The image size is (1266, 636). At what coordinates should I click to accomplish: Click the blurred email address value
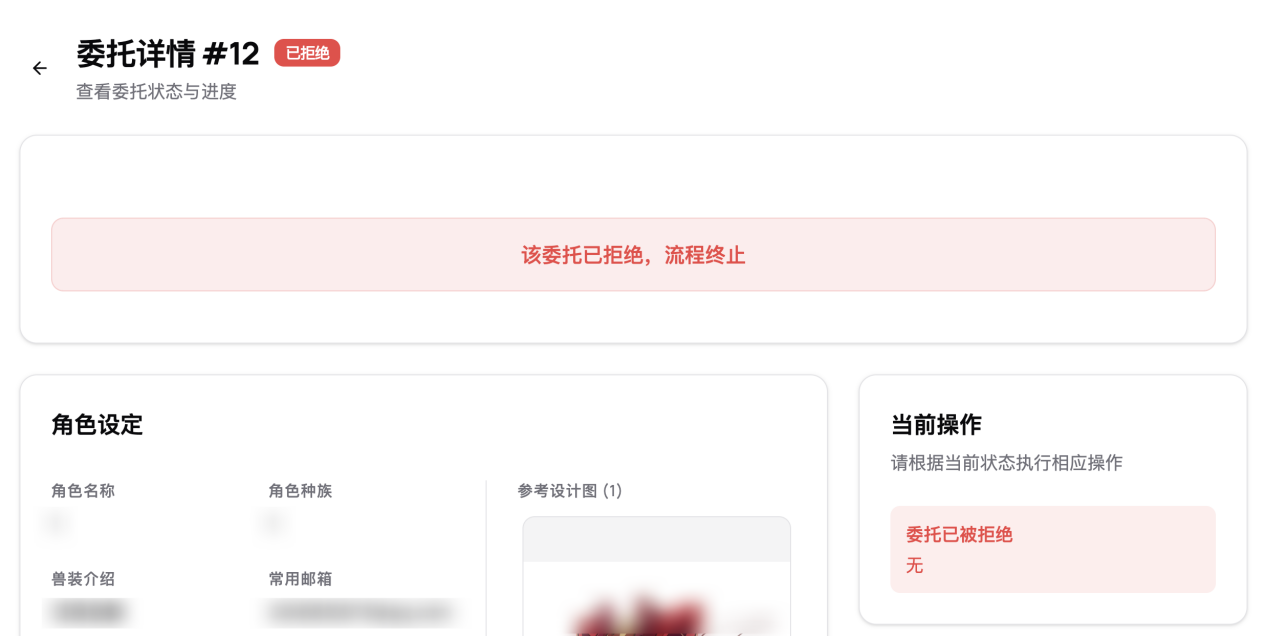tap(362, 611)
